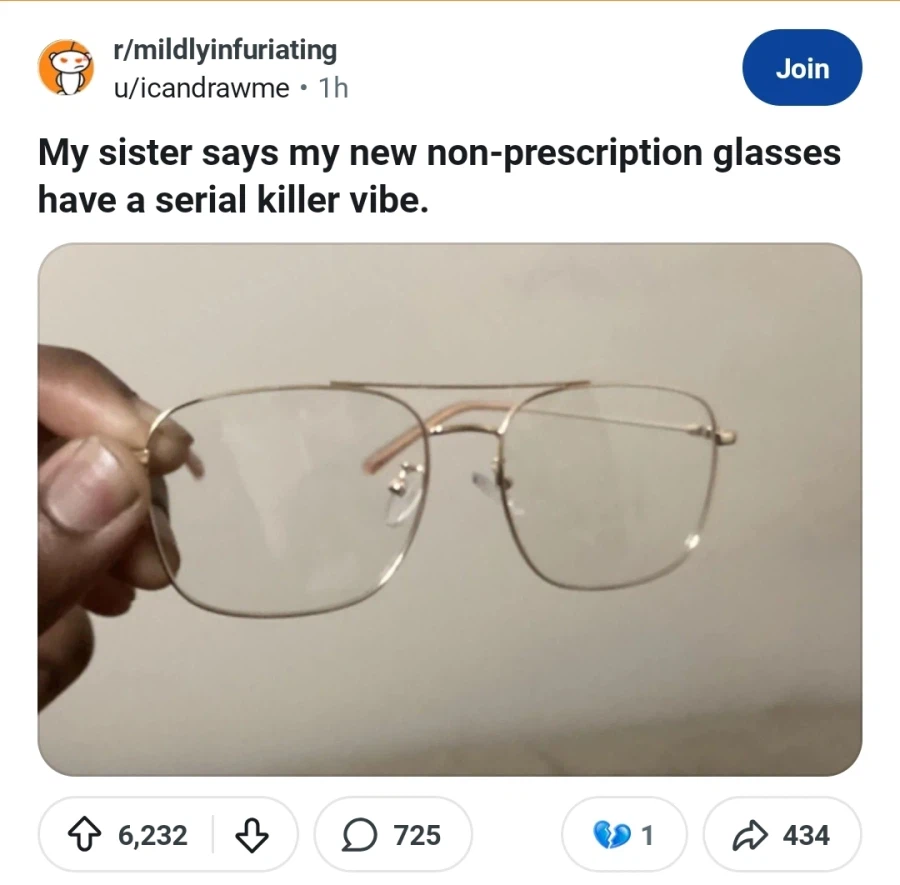
Task: Click the 6,232 vote count
Action: pyautogui.click(x=153, y=835)
